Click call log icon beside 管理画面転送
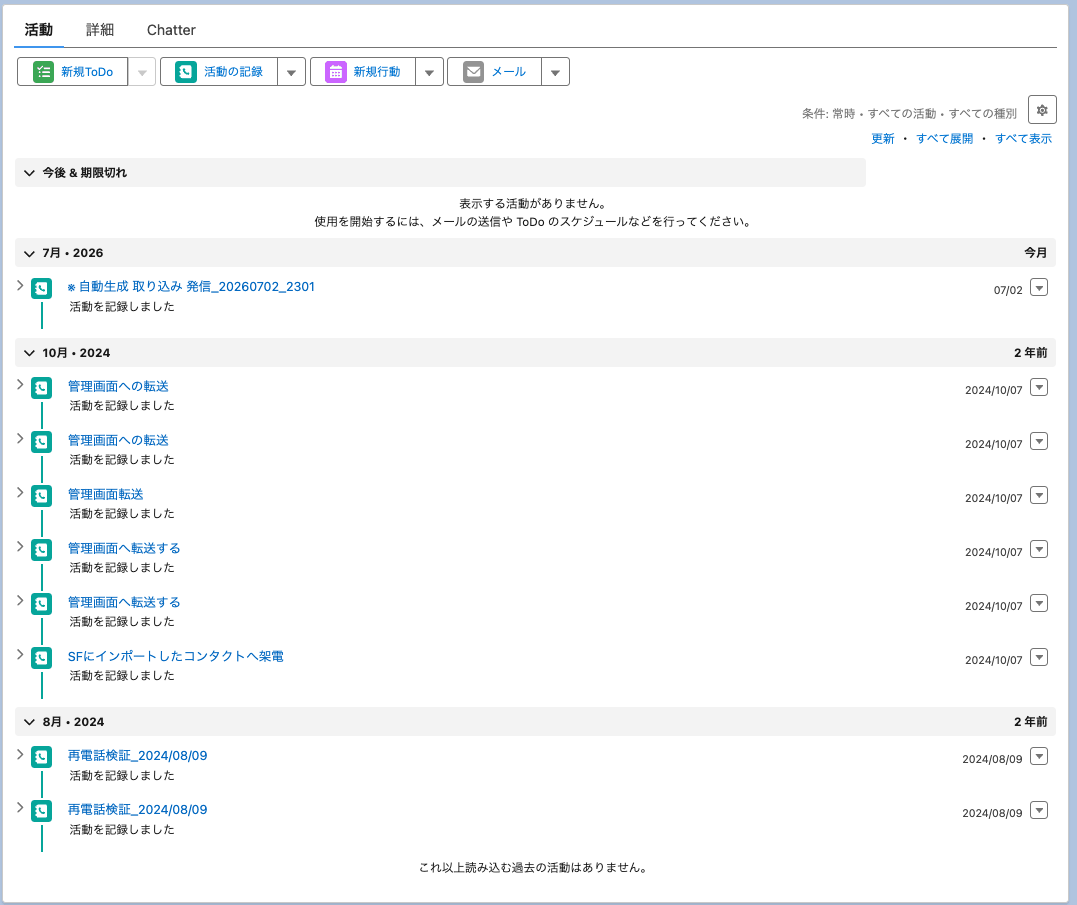 click(x=42, y=496)
